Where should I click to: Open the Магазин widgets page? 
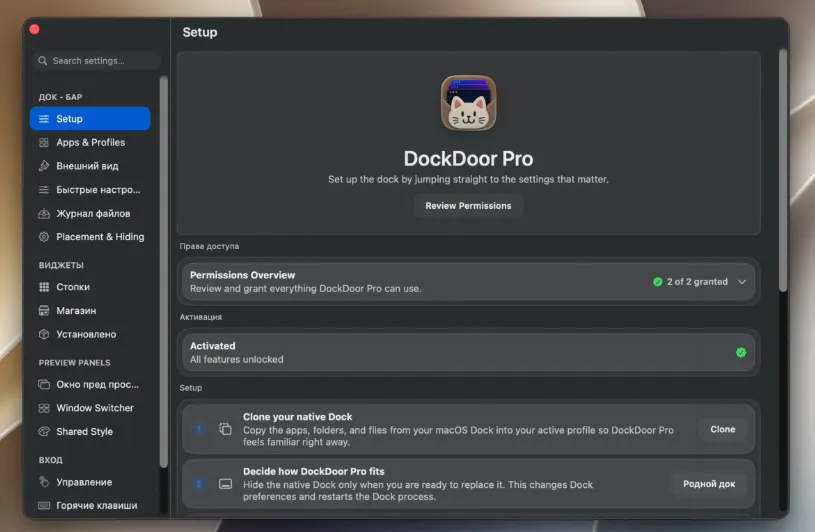90,311
